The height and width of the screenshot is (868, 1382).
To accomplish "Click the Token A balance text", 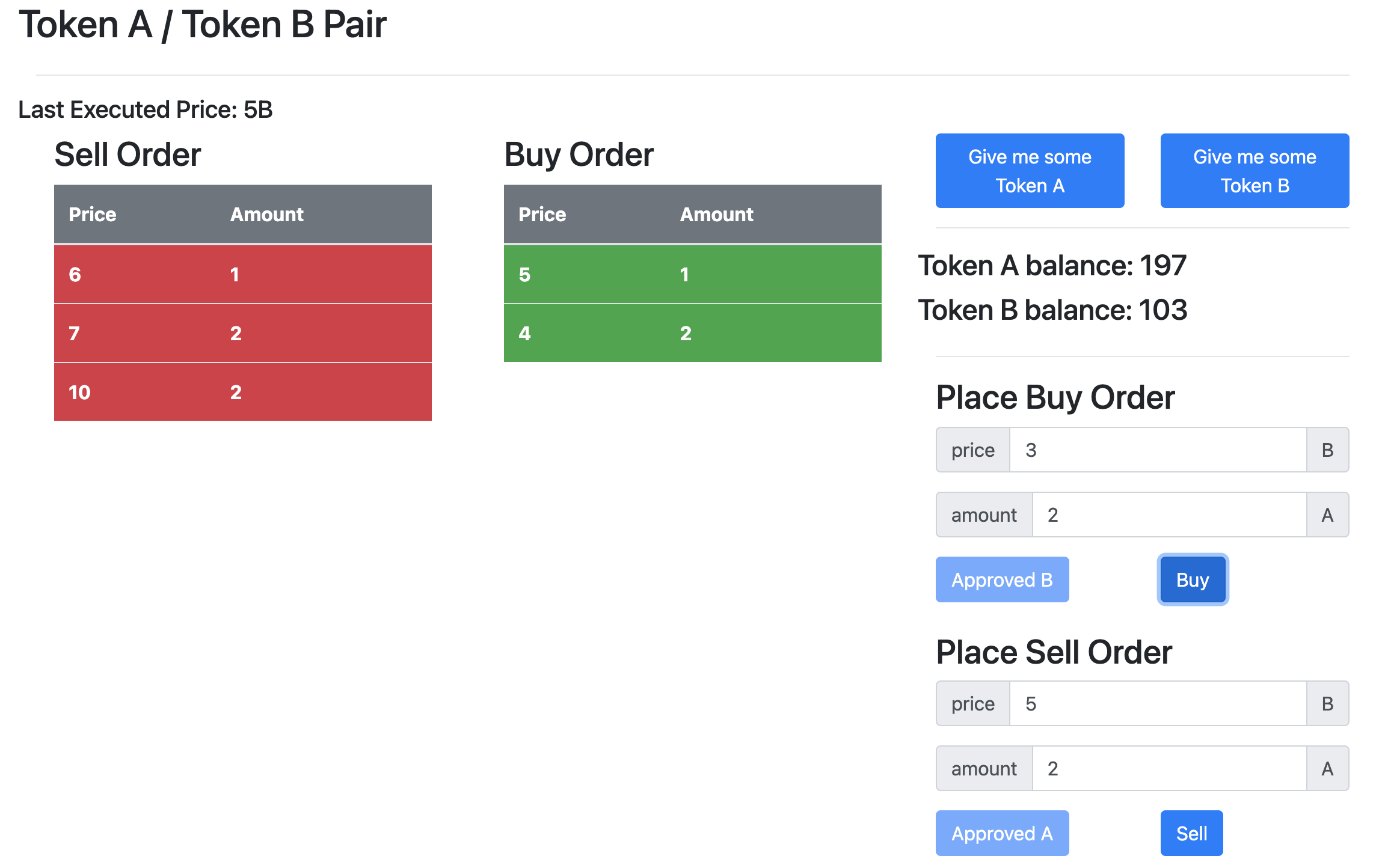I will click(x=1052, y=265).
